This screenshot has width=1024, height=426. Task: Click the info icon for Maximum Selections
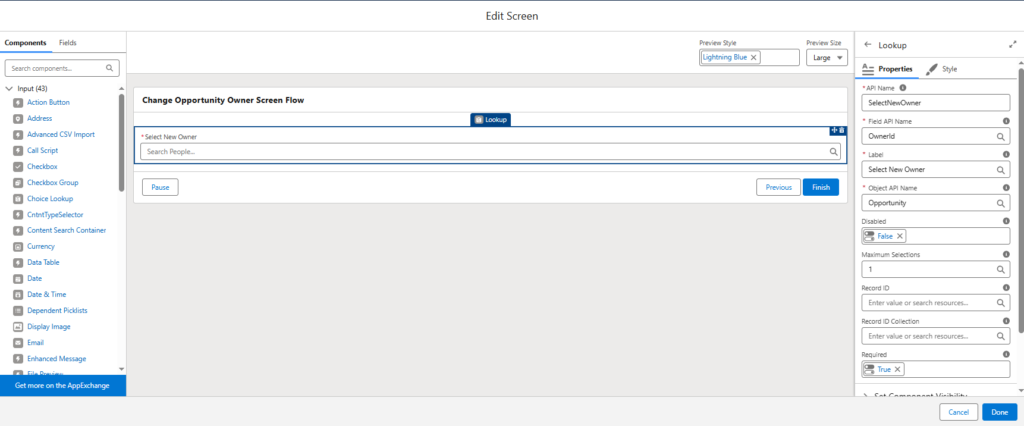point(1006,254)
